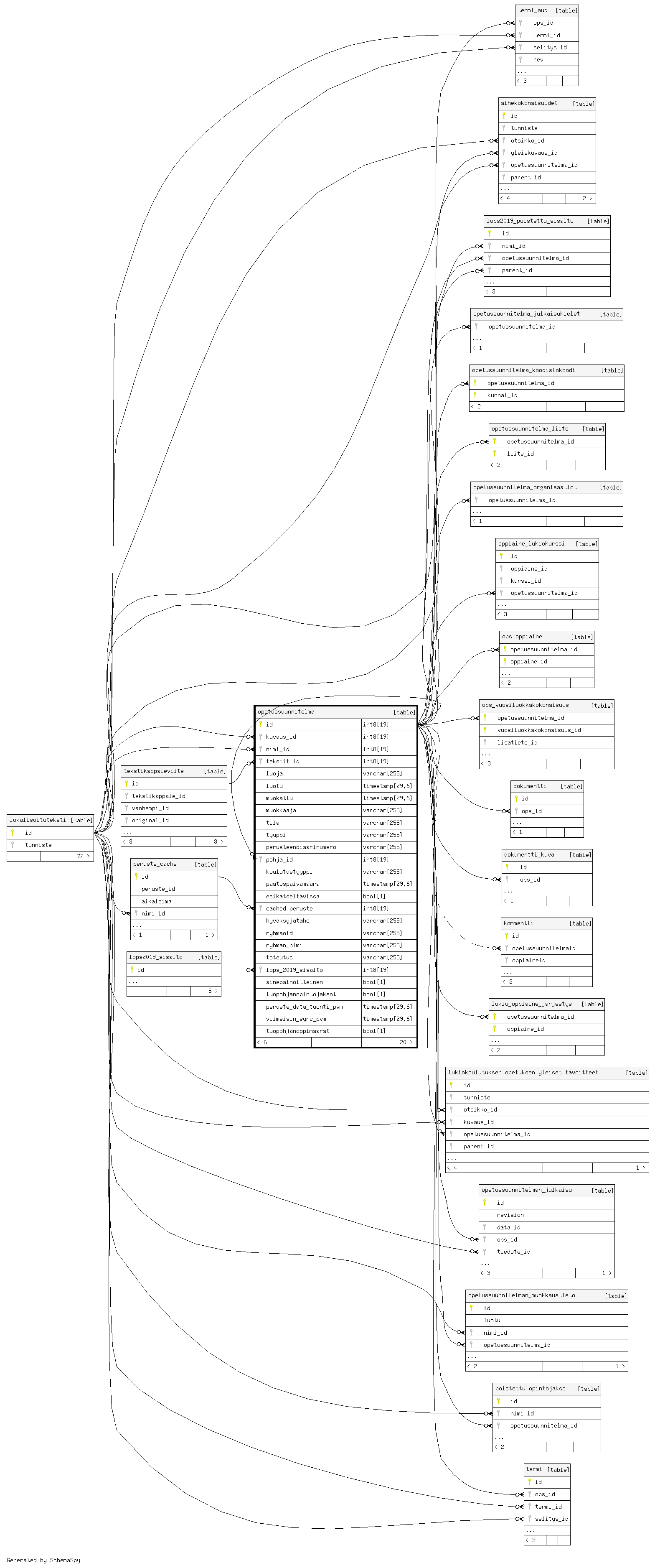
Task: Open the opetussuunnitelma_organisaatiot table title
Action: coord(526,487)
